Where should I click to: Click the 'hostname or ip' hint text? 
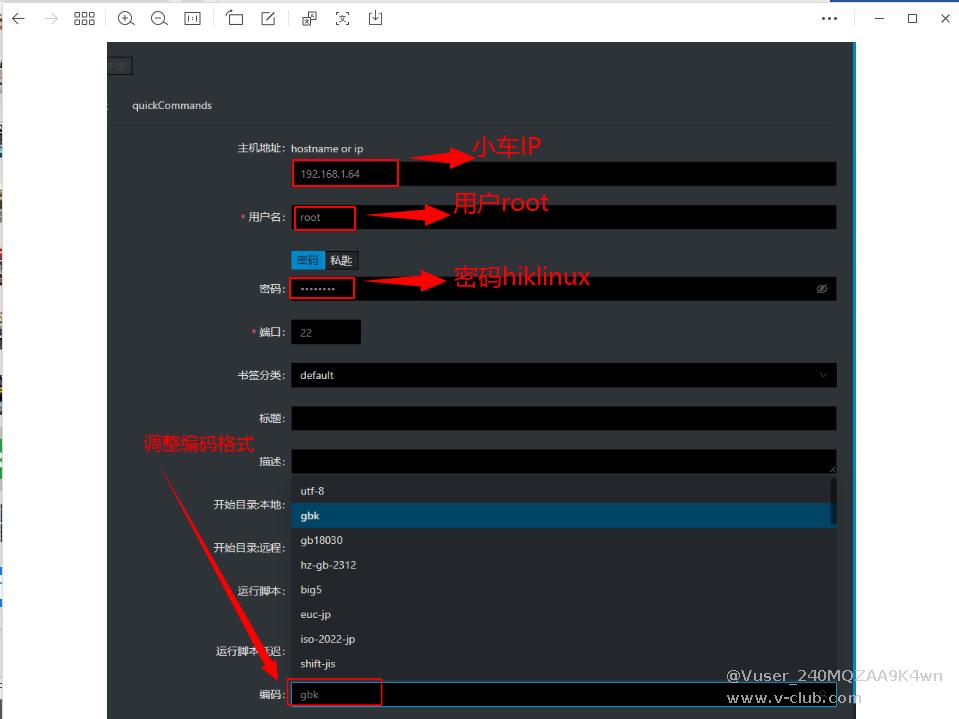click(327, 149)
